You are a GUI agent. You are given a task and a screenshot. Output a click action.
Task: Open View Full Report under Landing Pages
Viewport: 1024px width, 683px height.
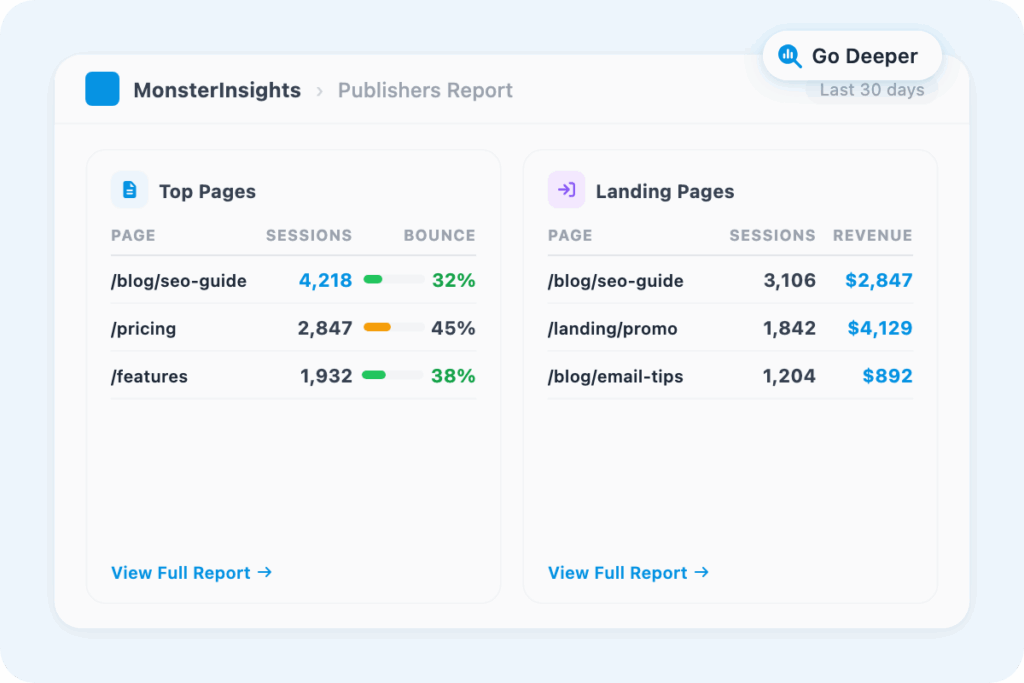pos(628,573)
